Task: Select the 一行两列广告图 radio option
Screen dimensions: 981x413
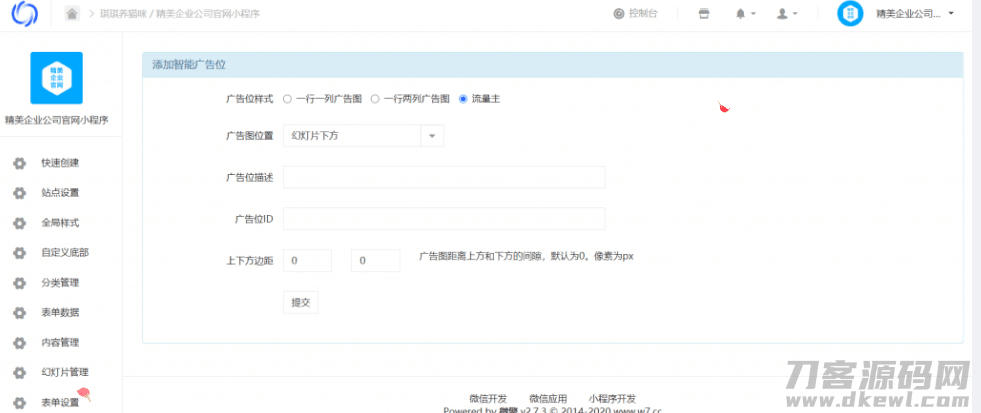Action: click(375, 99)
